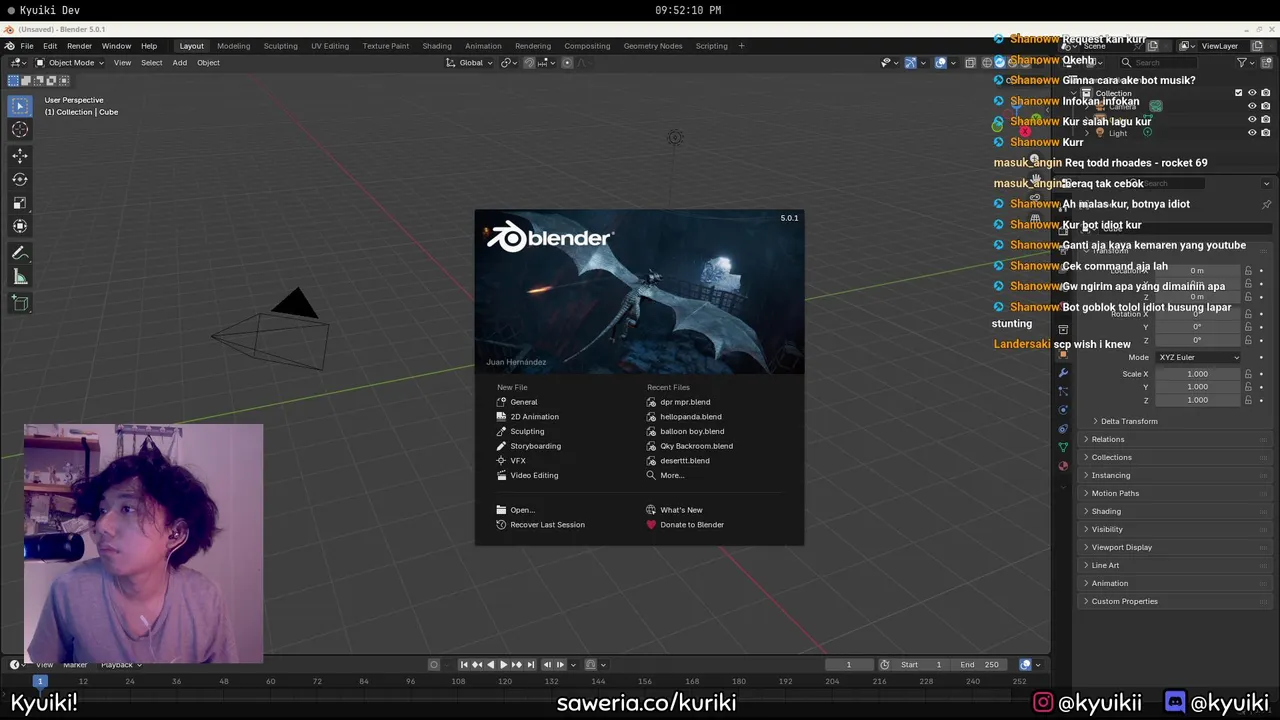Create a new General file from splash
Viewport: 1280px width, 720px height.
[523, 402]
